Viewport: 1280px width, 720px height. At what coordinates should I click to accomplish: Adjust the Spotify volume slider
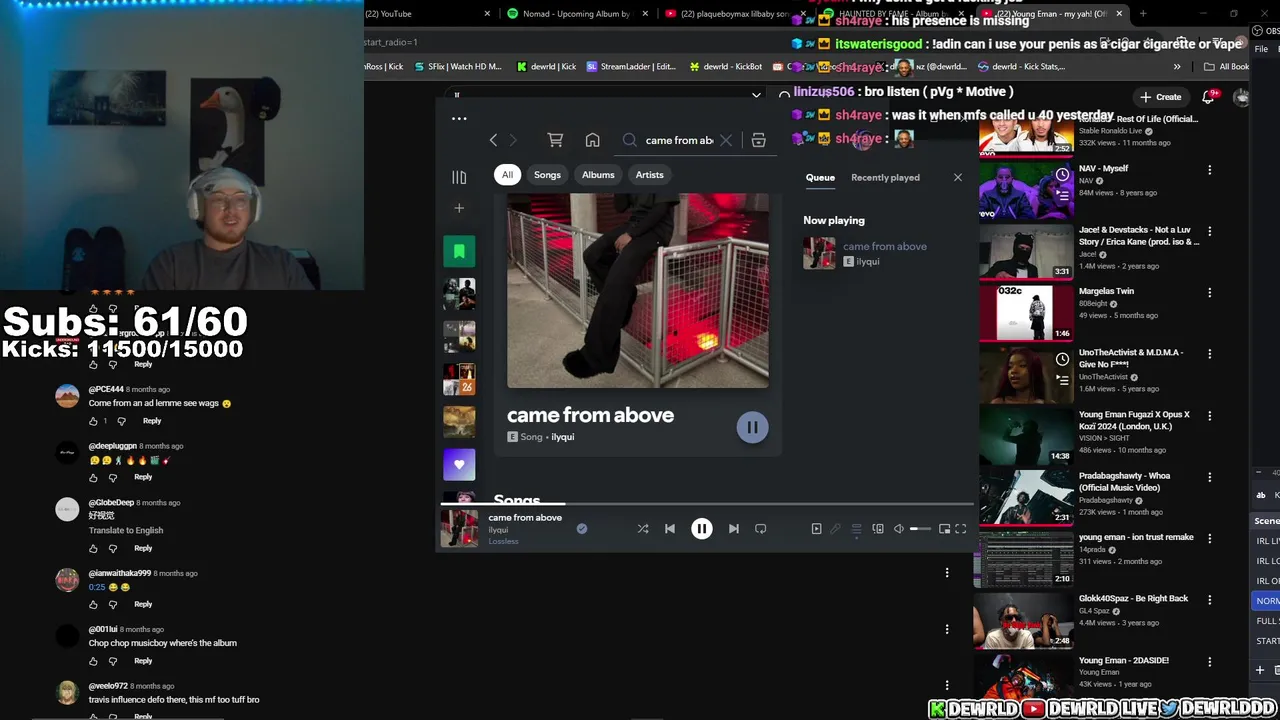(920, 529)
